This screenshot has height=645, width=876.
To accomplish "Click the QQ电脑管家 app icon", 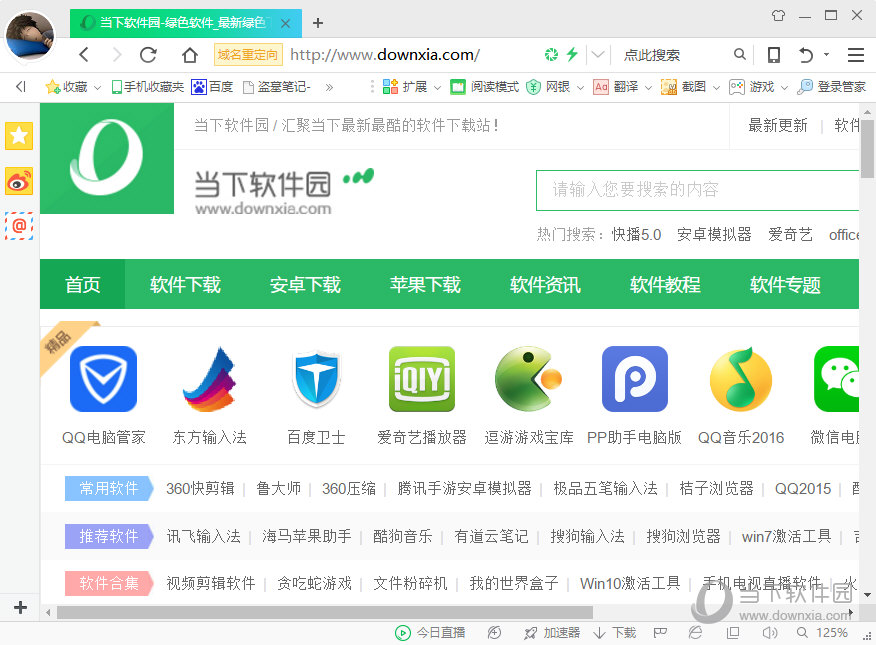I will click(x=103, y=379).
